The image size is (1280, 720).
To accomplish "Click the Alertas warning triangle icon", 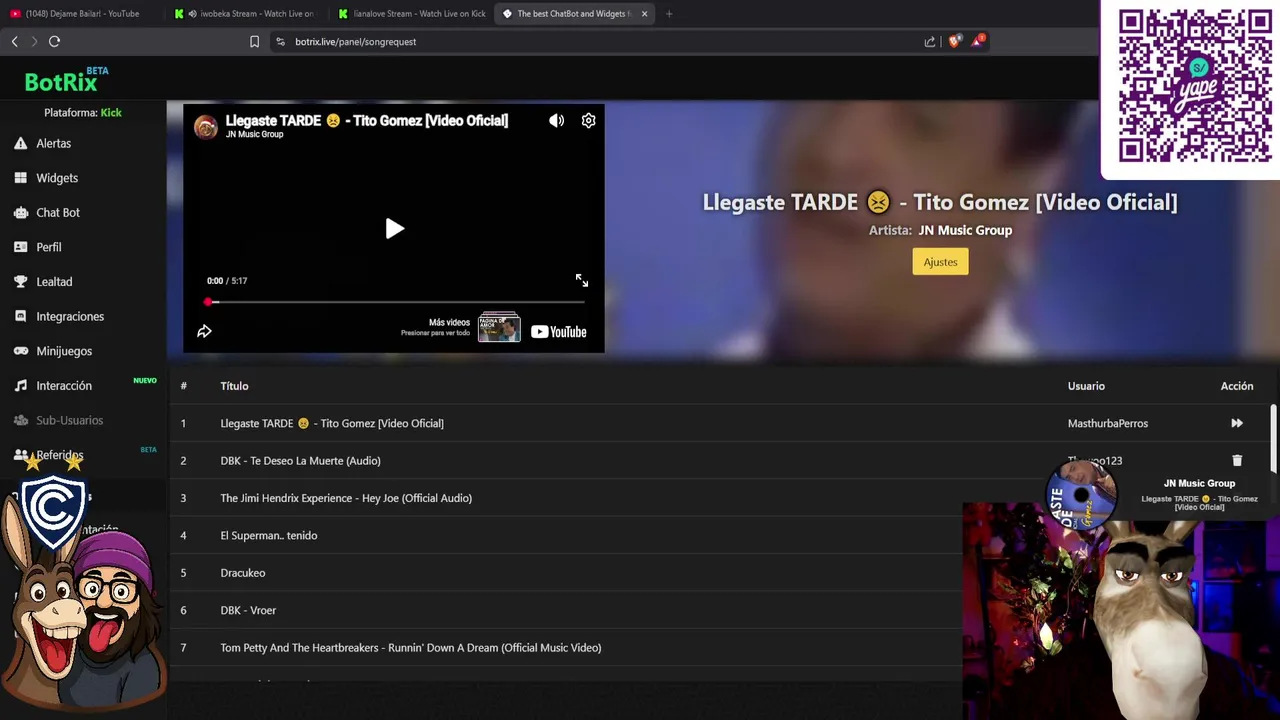I will pos(20,143).
